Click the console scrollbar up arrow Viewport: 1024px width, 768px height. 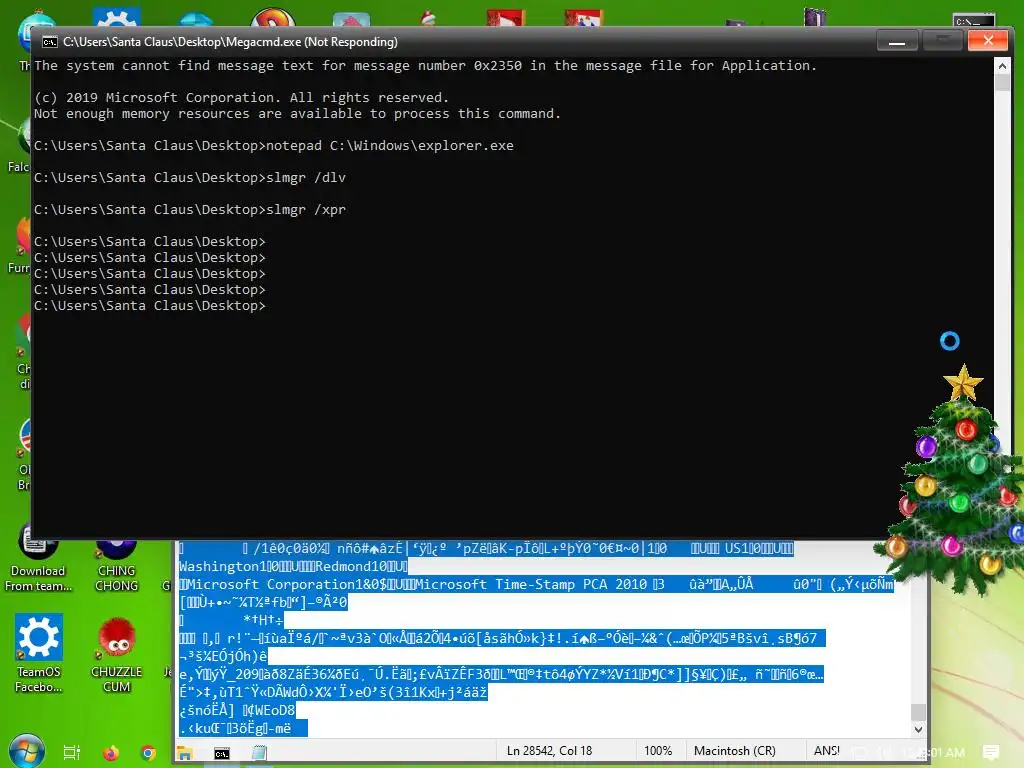[x=1002, y=66]
